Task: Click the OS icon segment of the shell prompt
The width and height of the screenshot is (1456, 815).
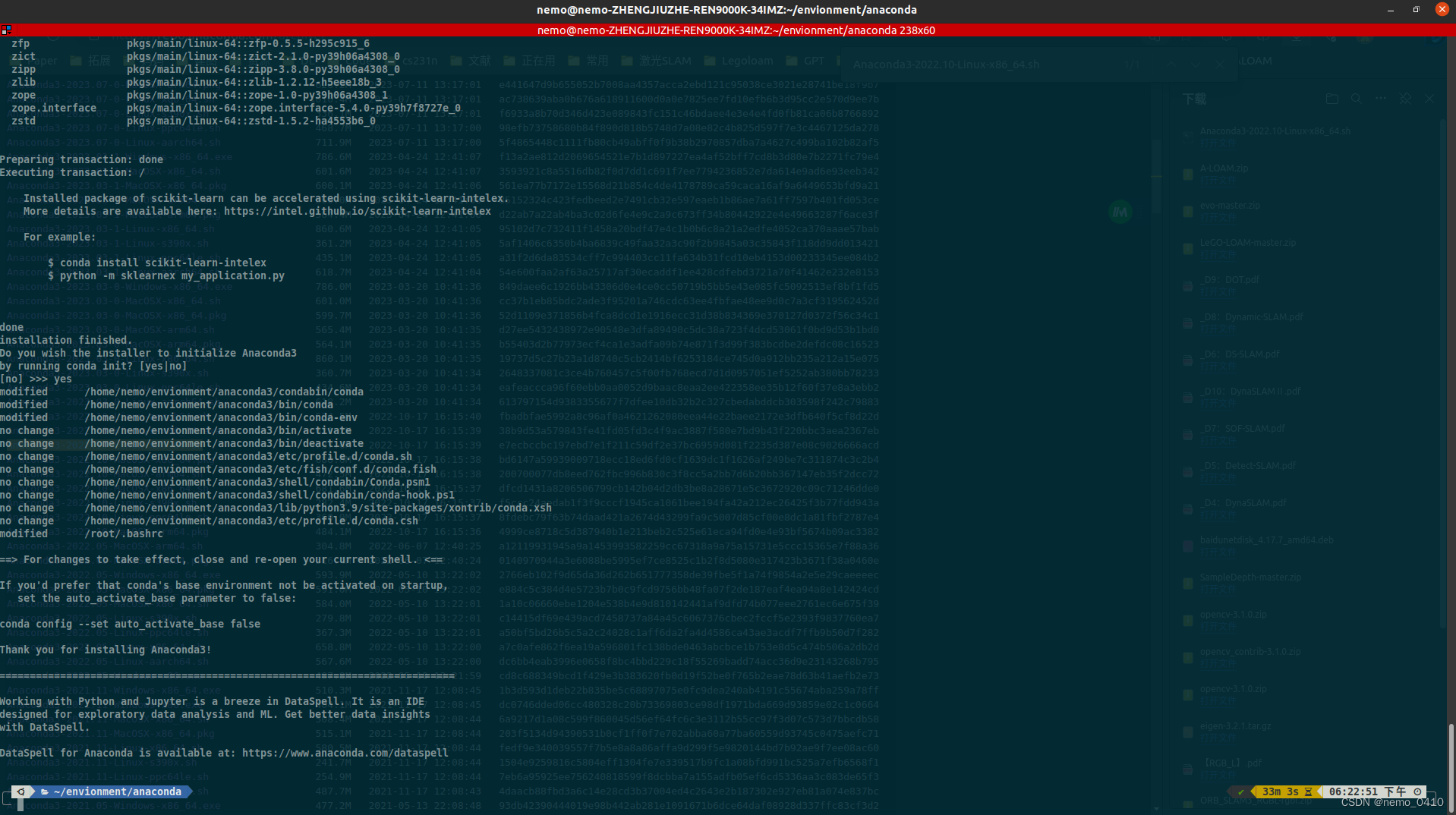Action: click(x=21, y=791)
